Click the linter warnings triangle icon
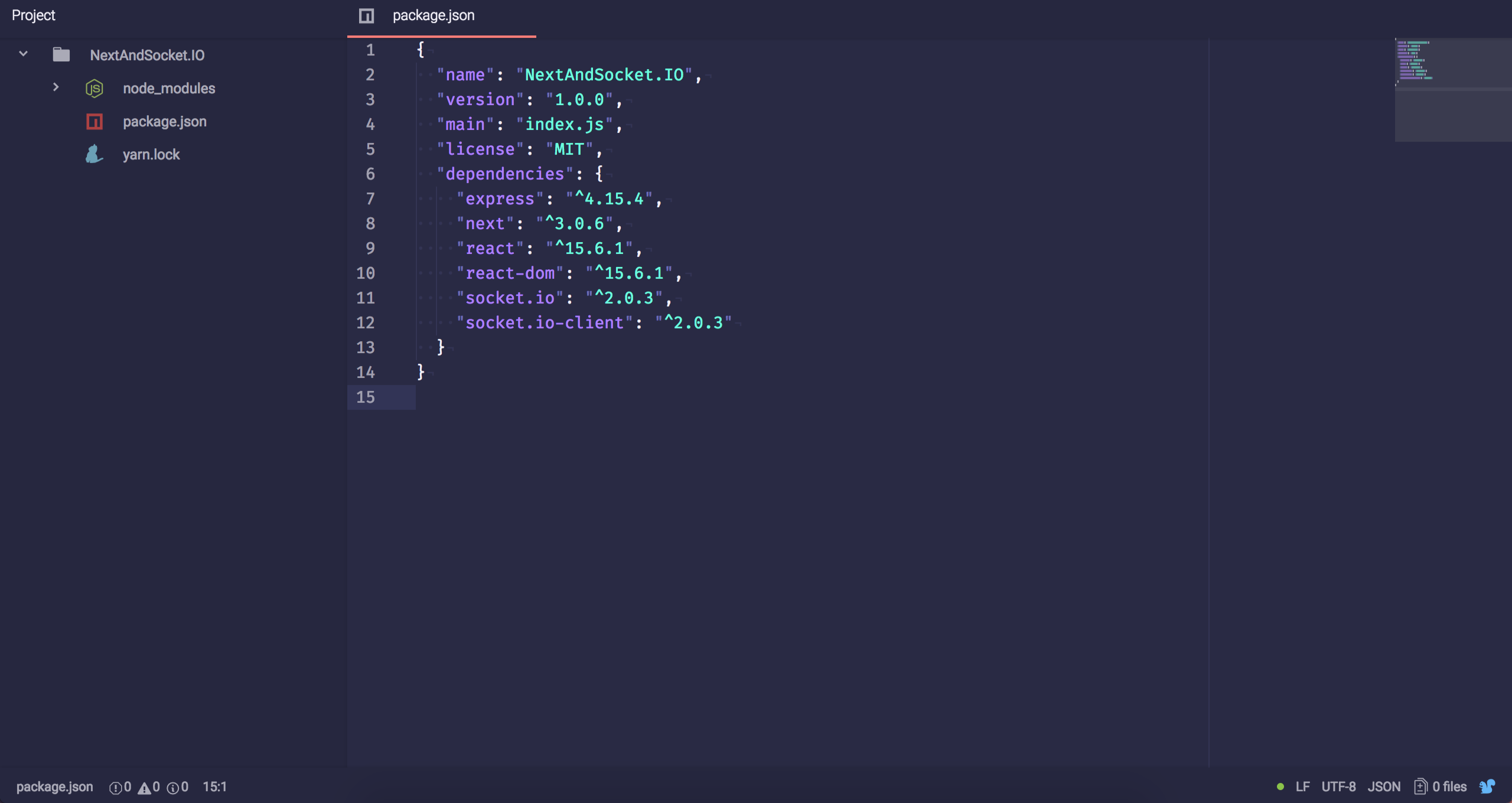The height and width of the screenshot is (803, 1512). [144, 787]
